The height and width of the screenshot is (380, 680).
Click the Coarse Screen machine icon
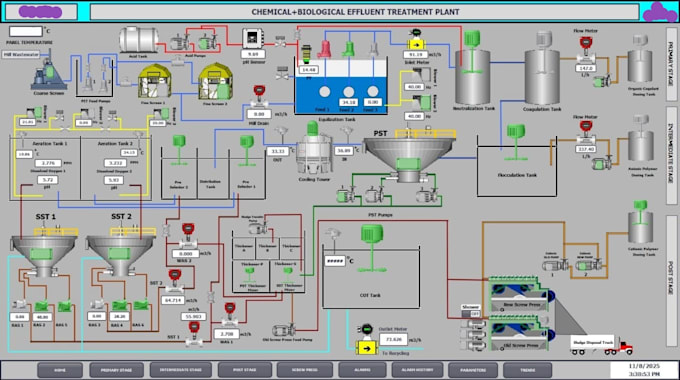coord(48,73)
